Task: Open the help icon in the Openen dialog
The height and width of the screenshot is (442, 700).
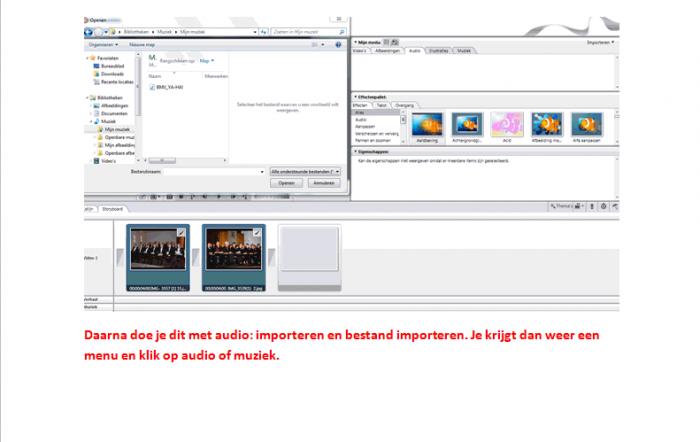Action: tap(338, 45)
